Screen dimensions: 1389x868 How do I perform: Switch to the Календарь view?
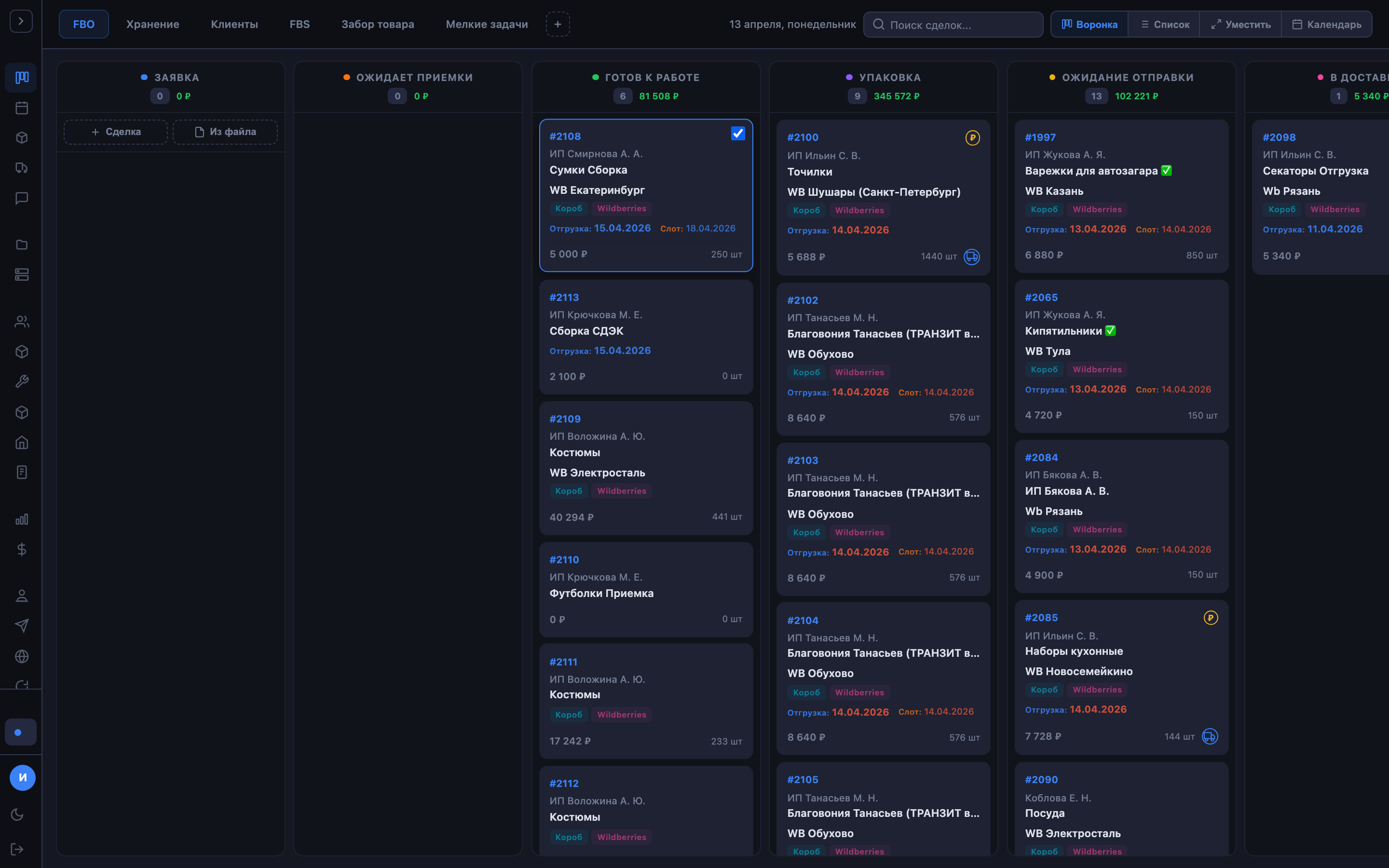(x=1326, y=24)
